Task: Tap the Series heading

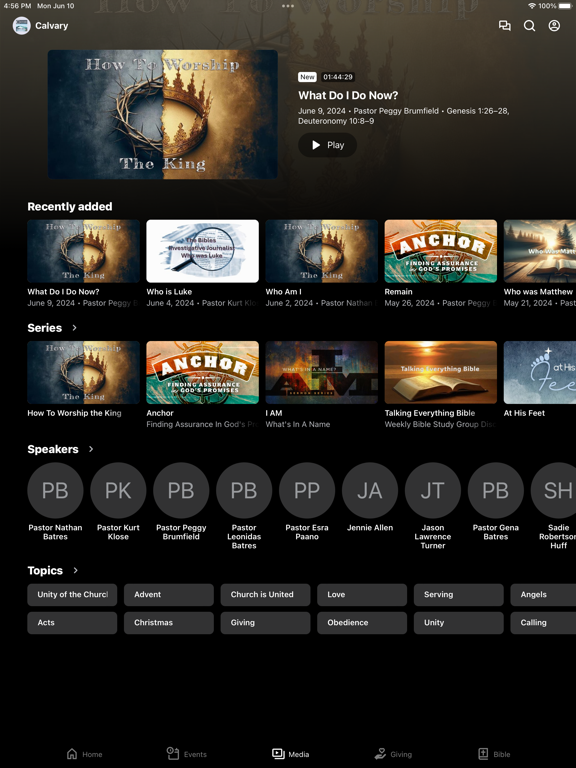Action: (45, 328)
